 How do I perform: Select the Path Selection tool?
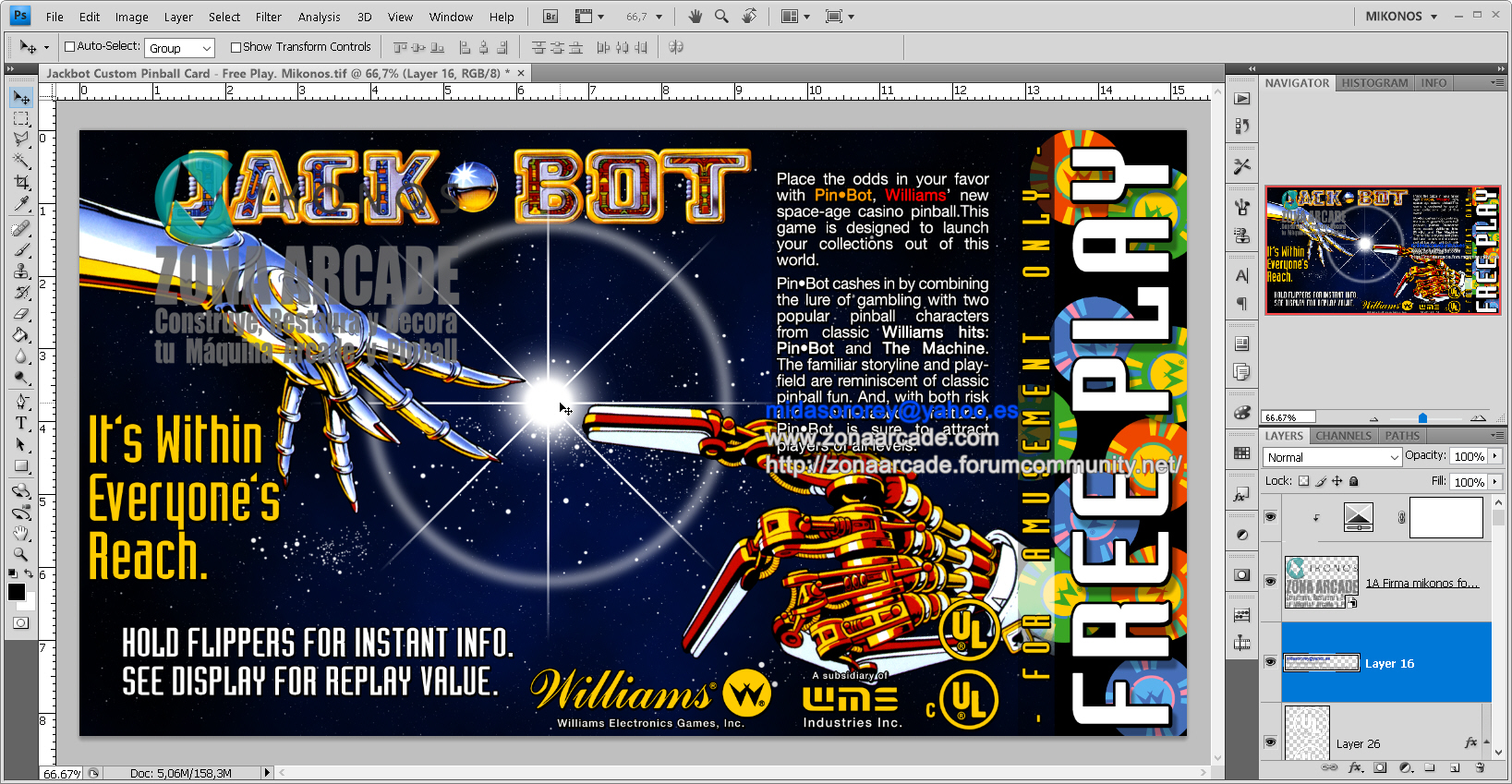coord(21,444)
